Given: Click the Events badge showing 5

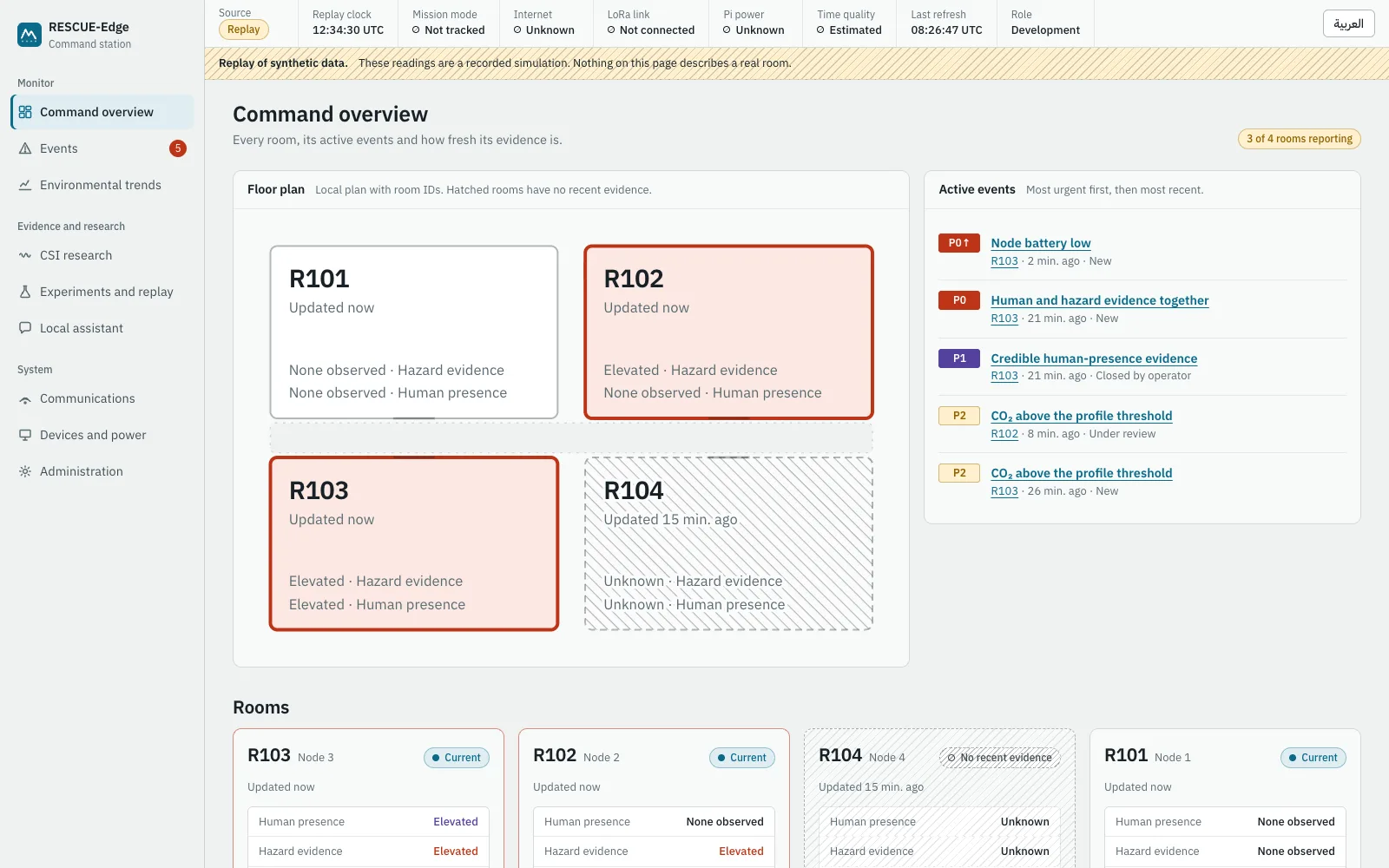Looking at the screenshot, I should tap(178, 148).
